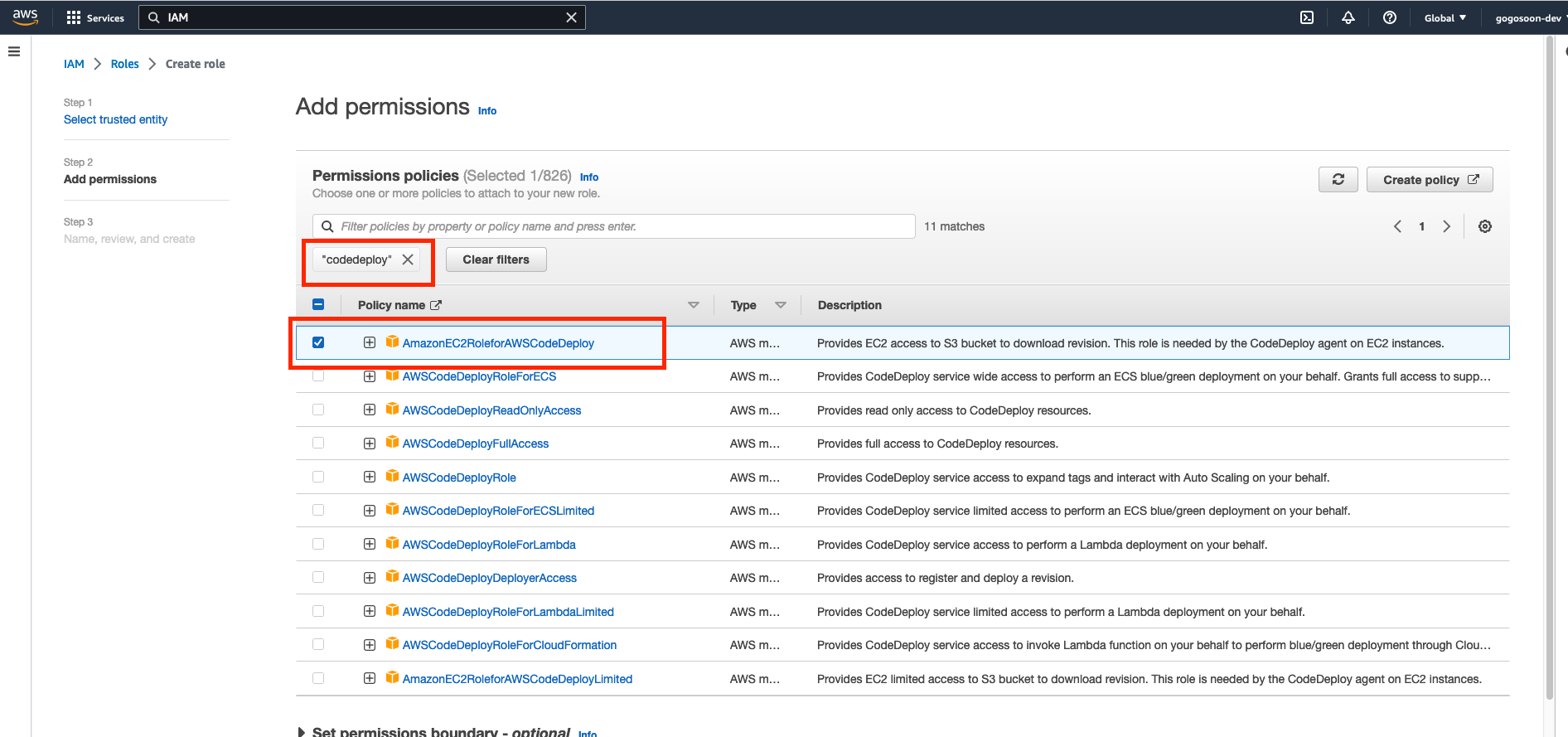
Task: Check the AWSCodeDeployFullAccess policy checkbox
Action: [x=318, y=444]
